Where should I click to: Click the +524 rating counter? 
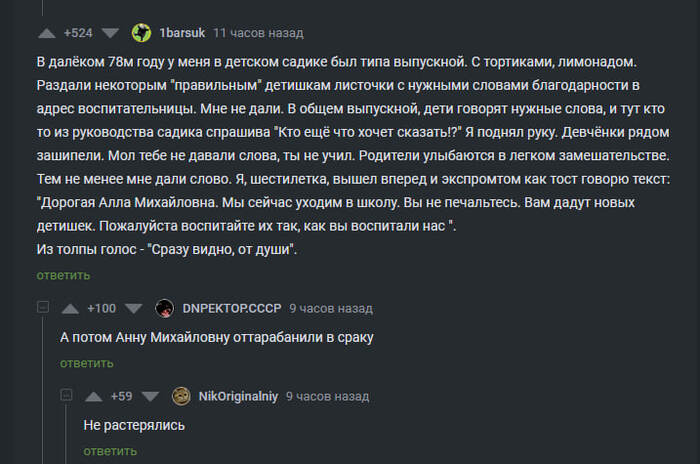click(x=77, y=33)
